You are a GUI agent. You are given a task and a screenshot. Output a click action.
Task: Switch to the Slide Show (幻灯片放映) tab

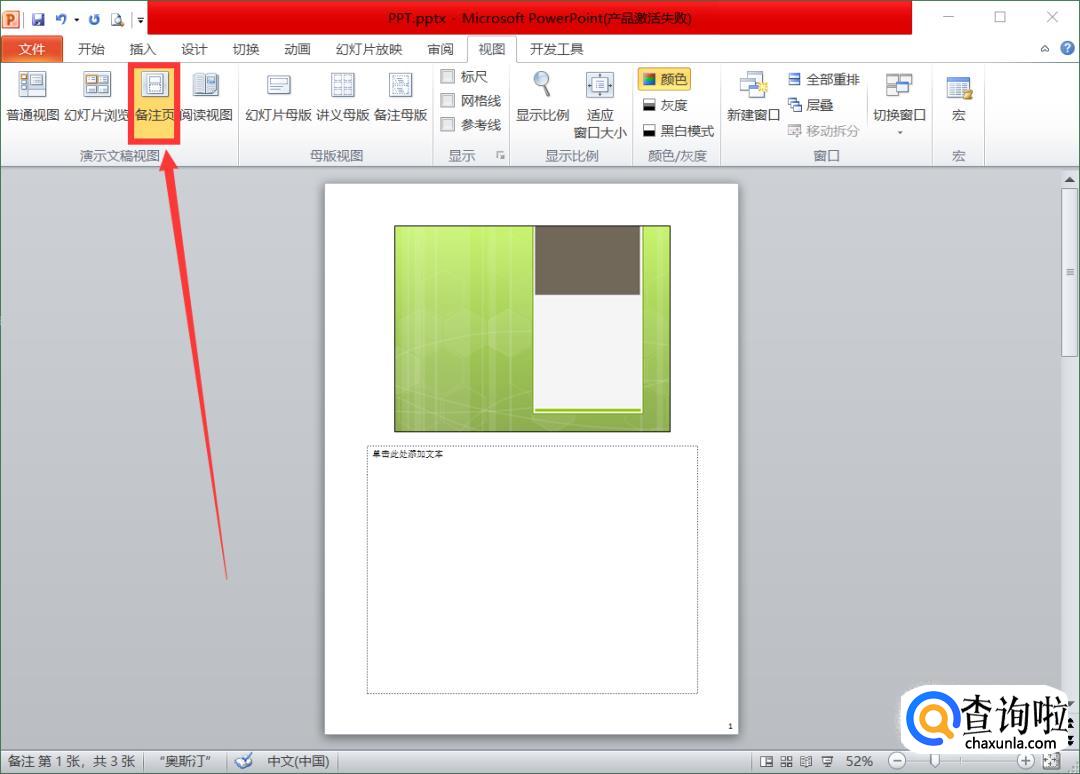coord(368,49)
